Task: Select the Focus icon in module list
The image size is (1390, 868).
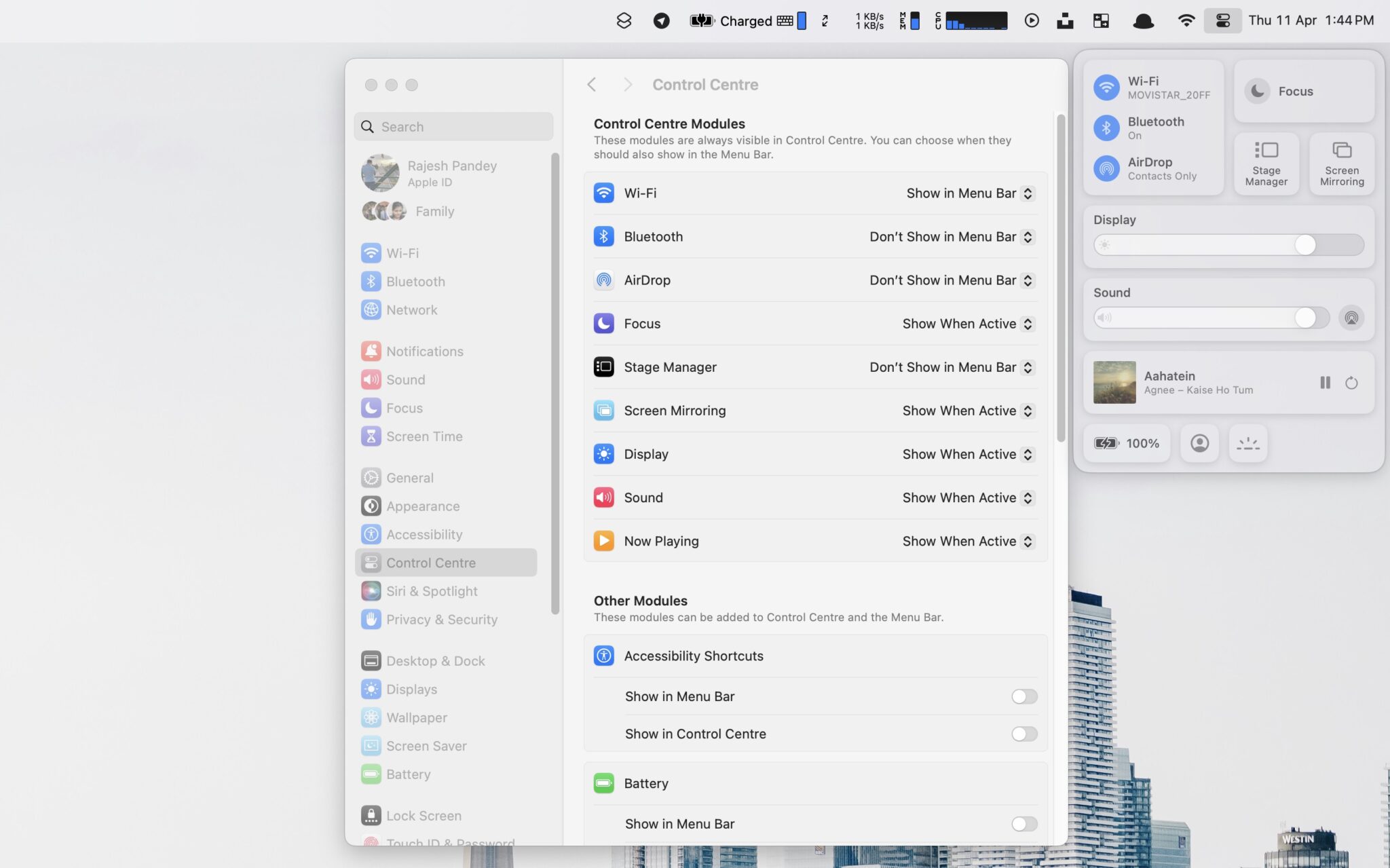Action: [603, 323]
